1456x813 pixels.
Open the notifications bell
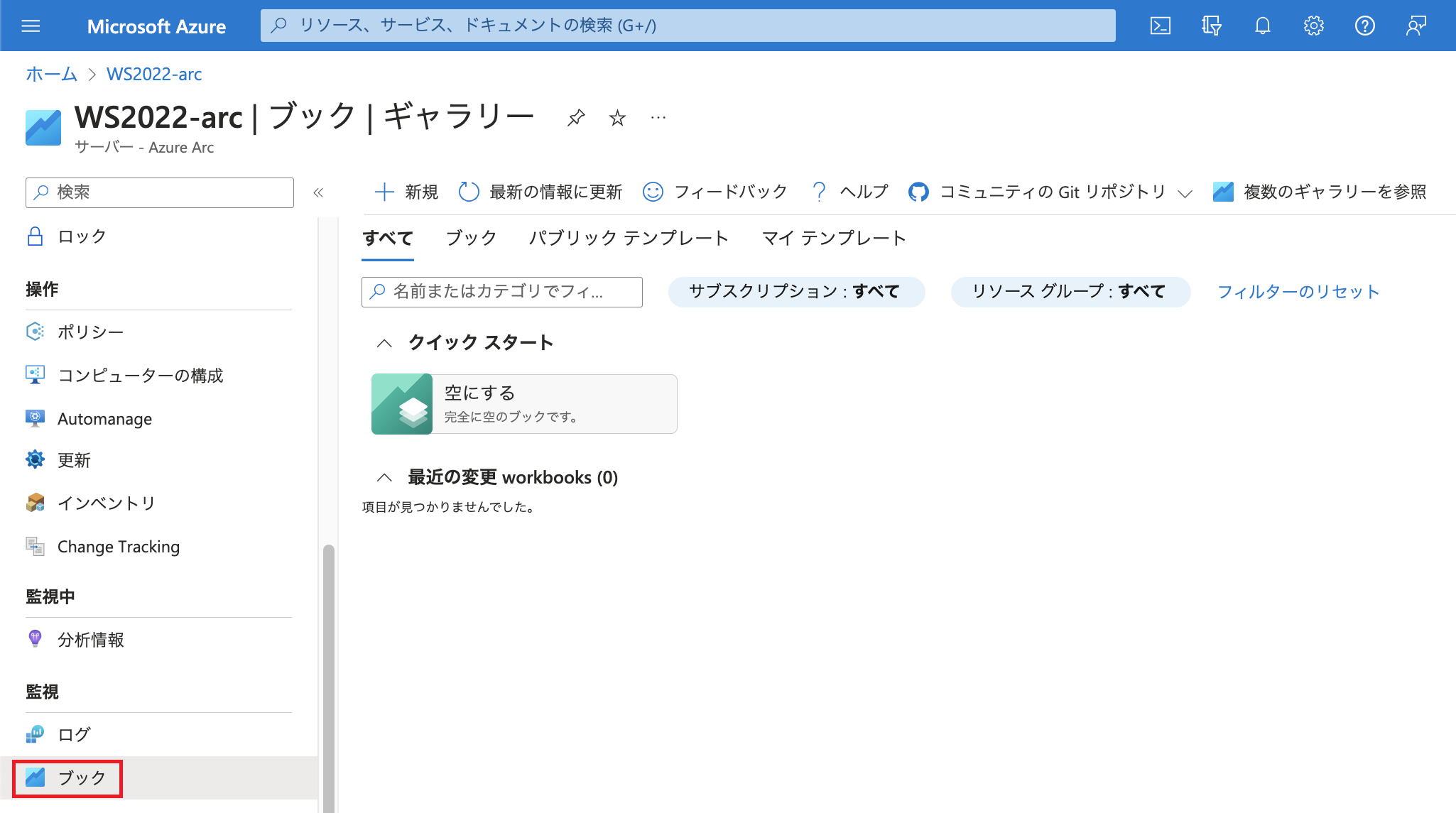[1262, 26]
